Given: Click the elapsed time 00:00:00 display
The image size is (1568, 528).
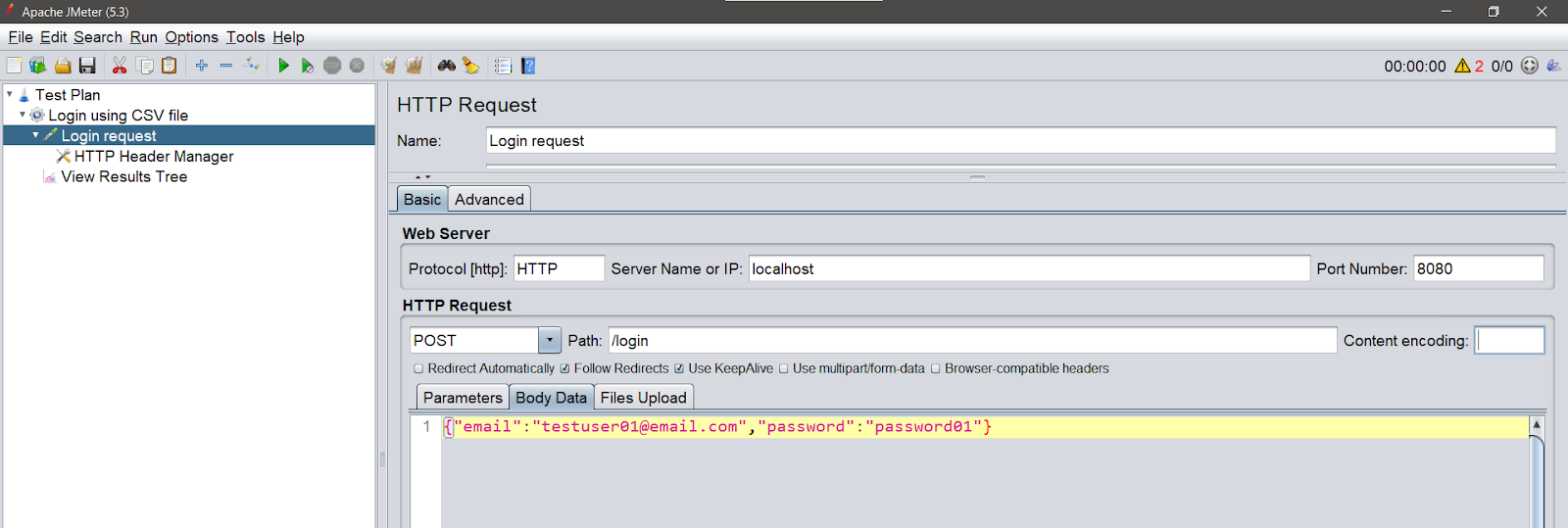Looking at the screenshot, I should (1414, 66).
